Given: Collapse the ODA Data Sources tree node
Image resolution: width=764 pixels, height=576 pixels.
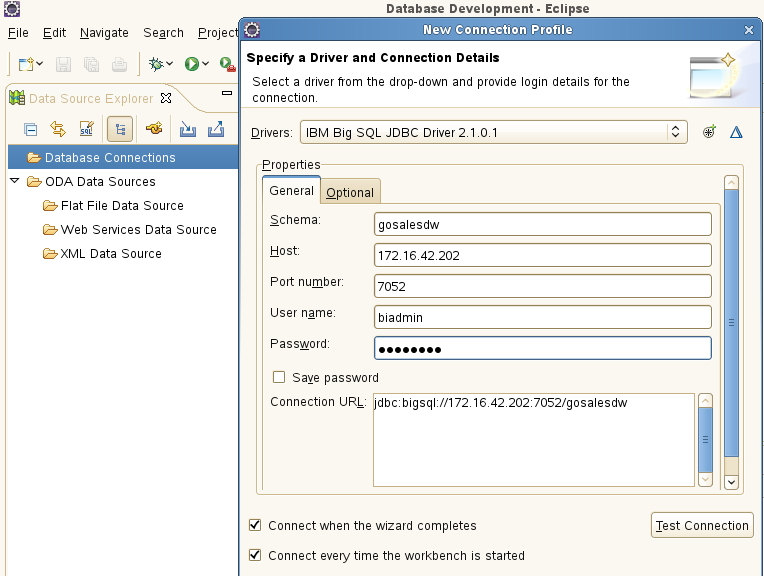Looking at the screenshot, I should (15, 181).
